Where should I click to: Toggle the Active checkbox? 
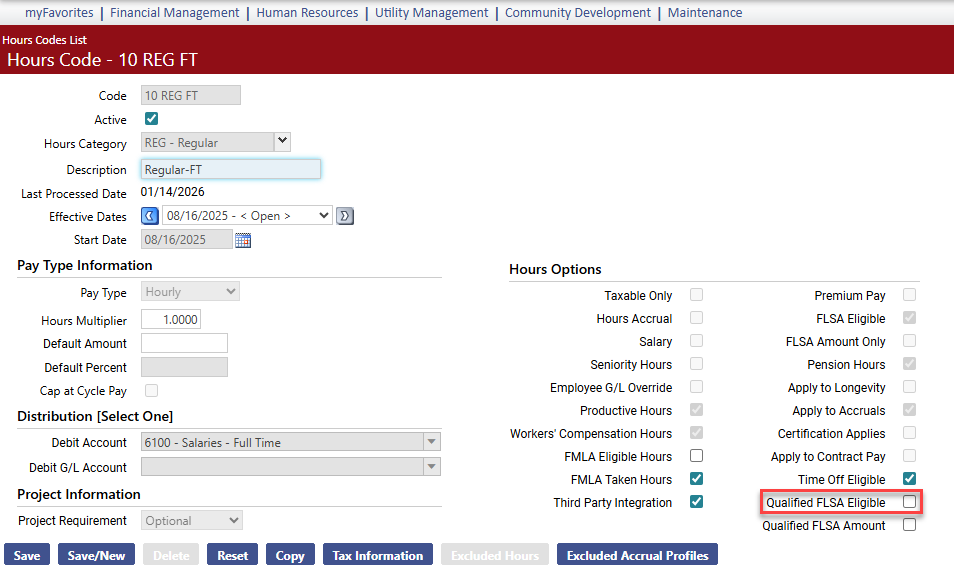coord(152,119)
